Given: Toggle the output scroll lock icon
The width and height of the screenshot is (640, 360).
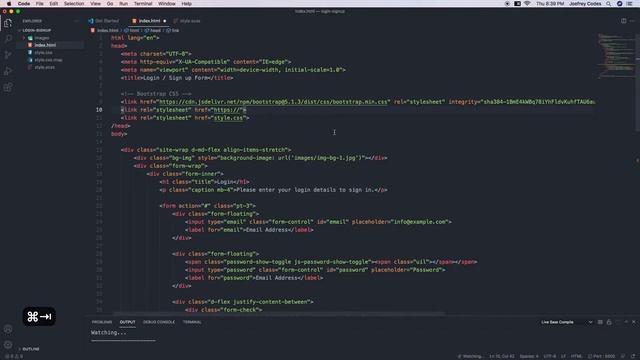Looking at the screenshot, I should click(x=609, y=322).
